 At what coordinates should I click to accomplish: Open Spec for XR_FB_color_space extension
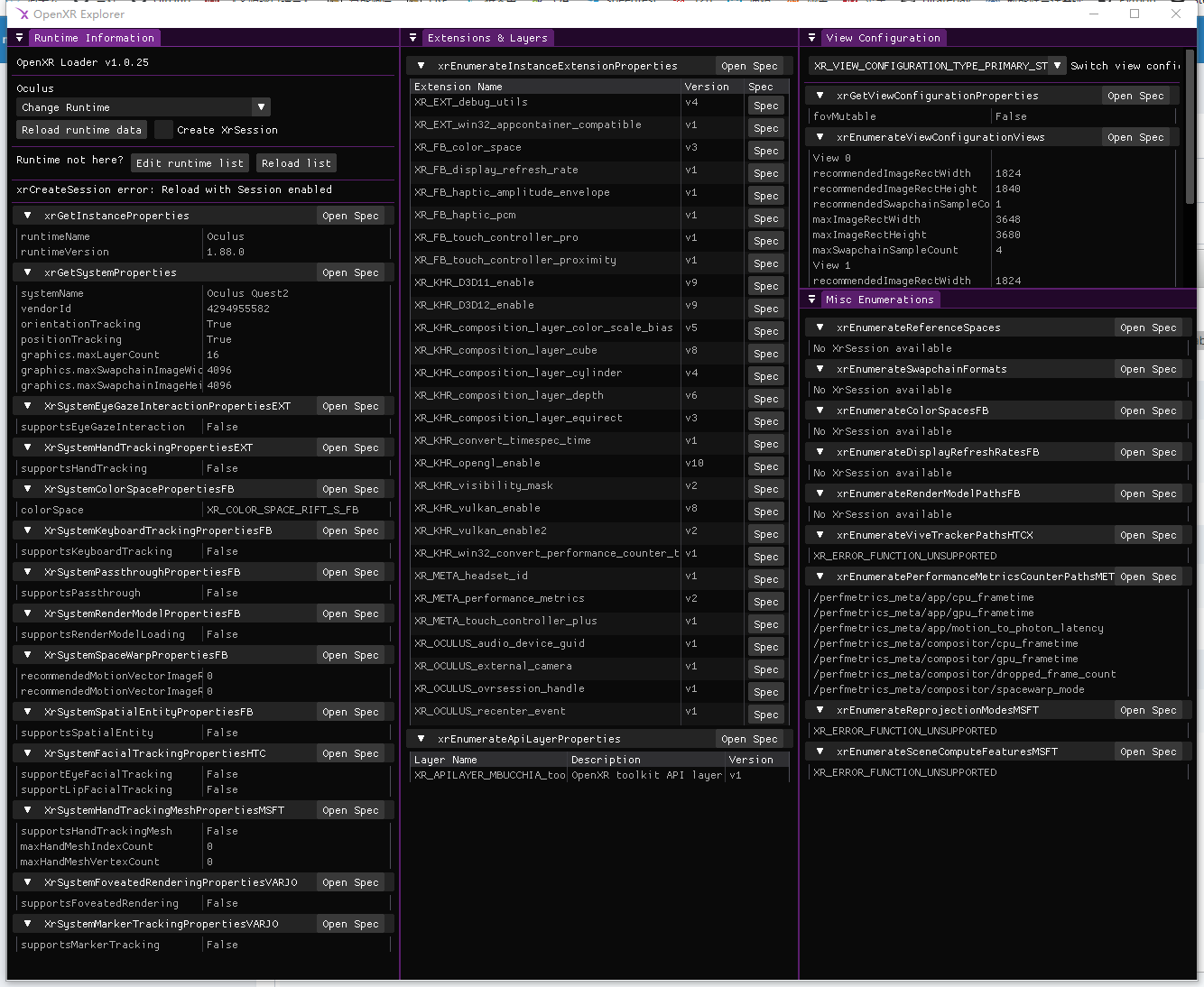[766, 151]
